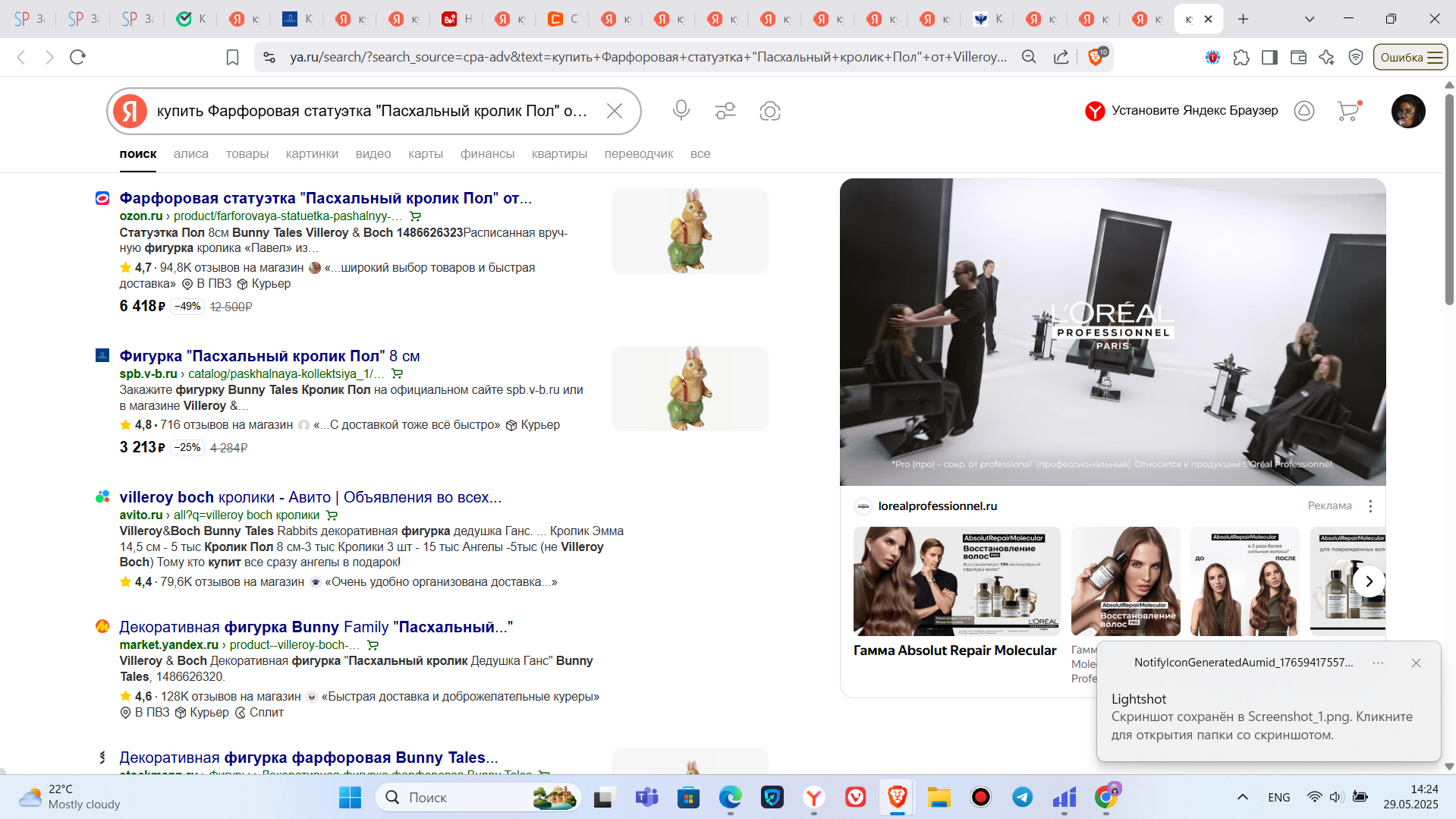Open Декоративная фигурка Bunny Family link

[316, 627]
